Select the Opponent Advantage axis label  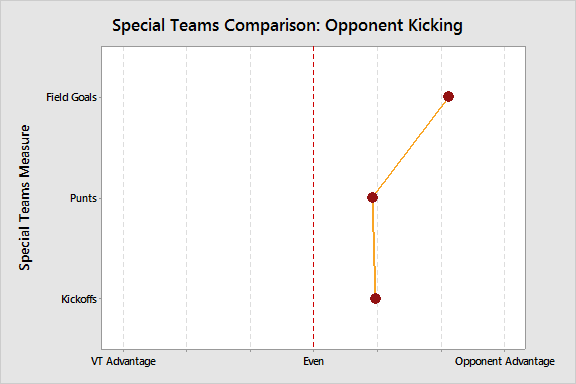(x=505, y=361)
